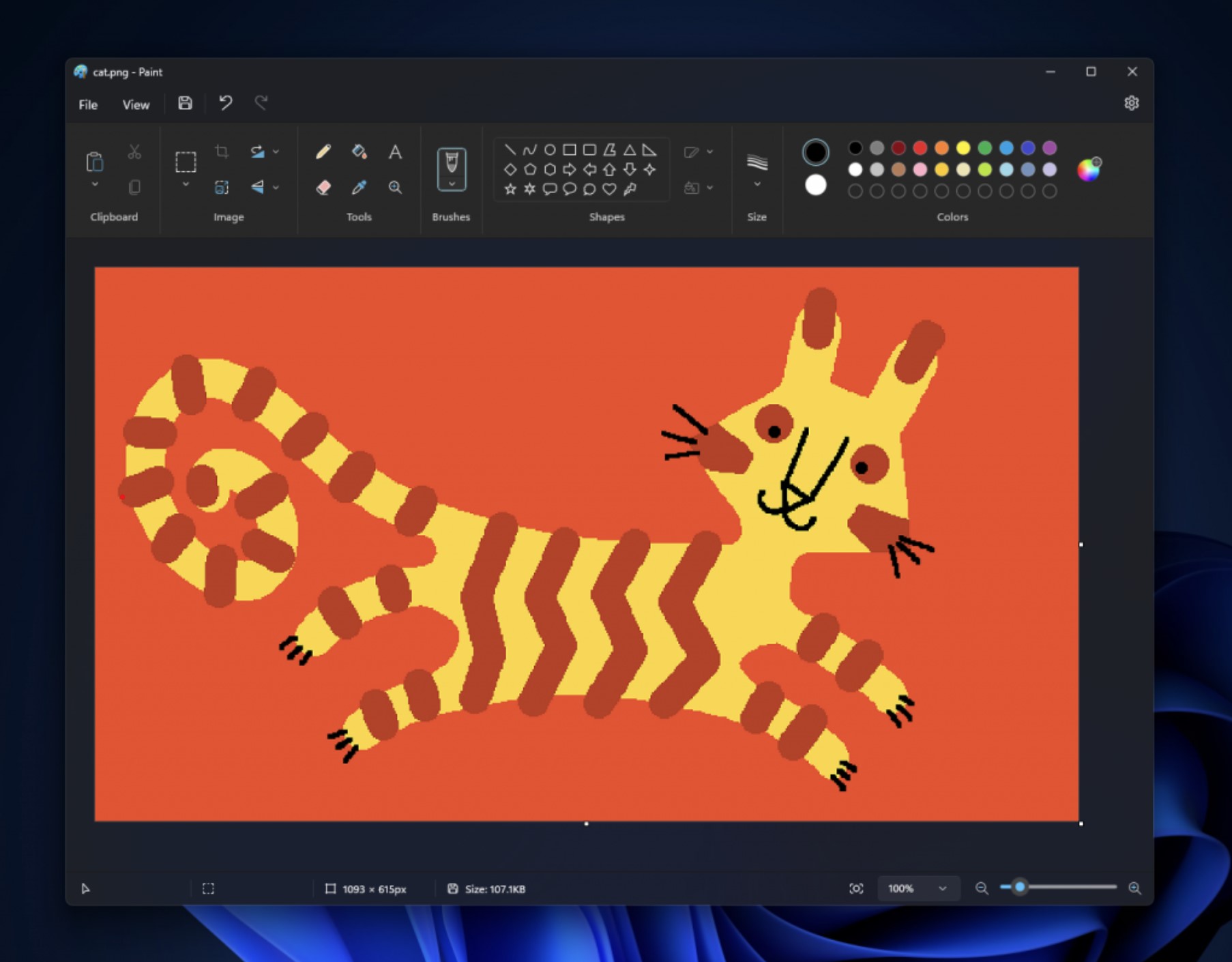Click the Save icon
This screenshot has height=962, width=1232.
[185, 104]
